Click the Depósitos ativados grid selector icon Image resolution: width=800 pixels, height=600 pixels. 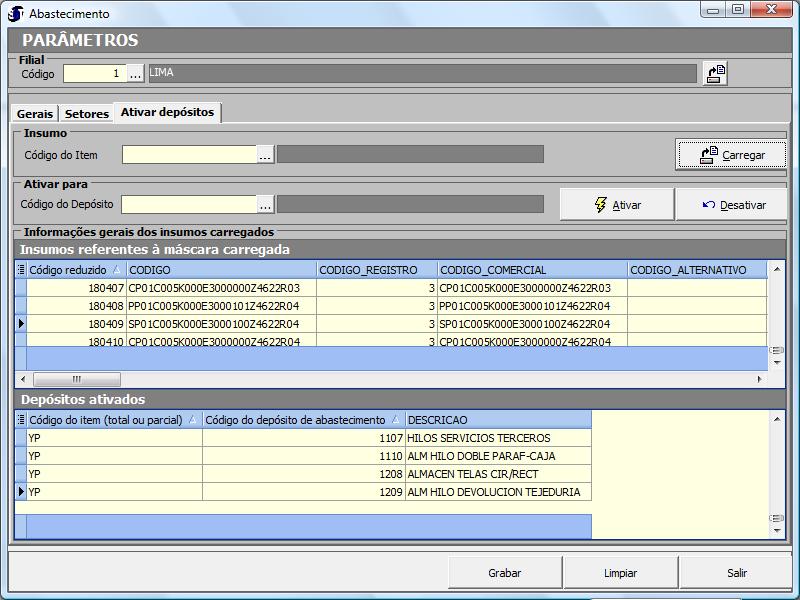coord(20,420)
